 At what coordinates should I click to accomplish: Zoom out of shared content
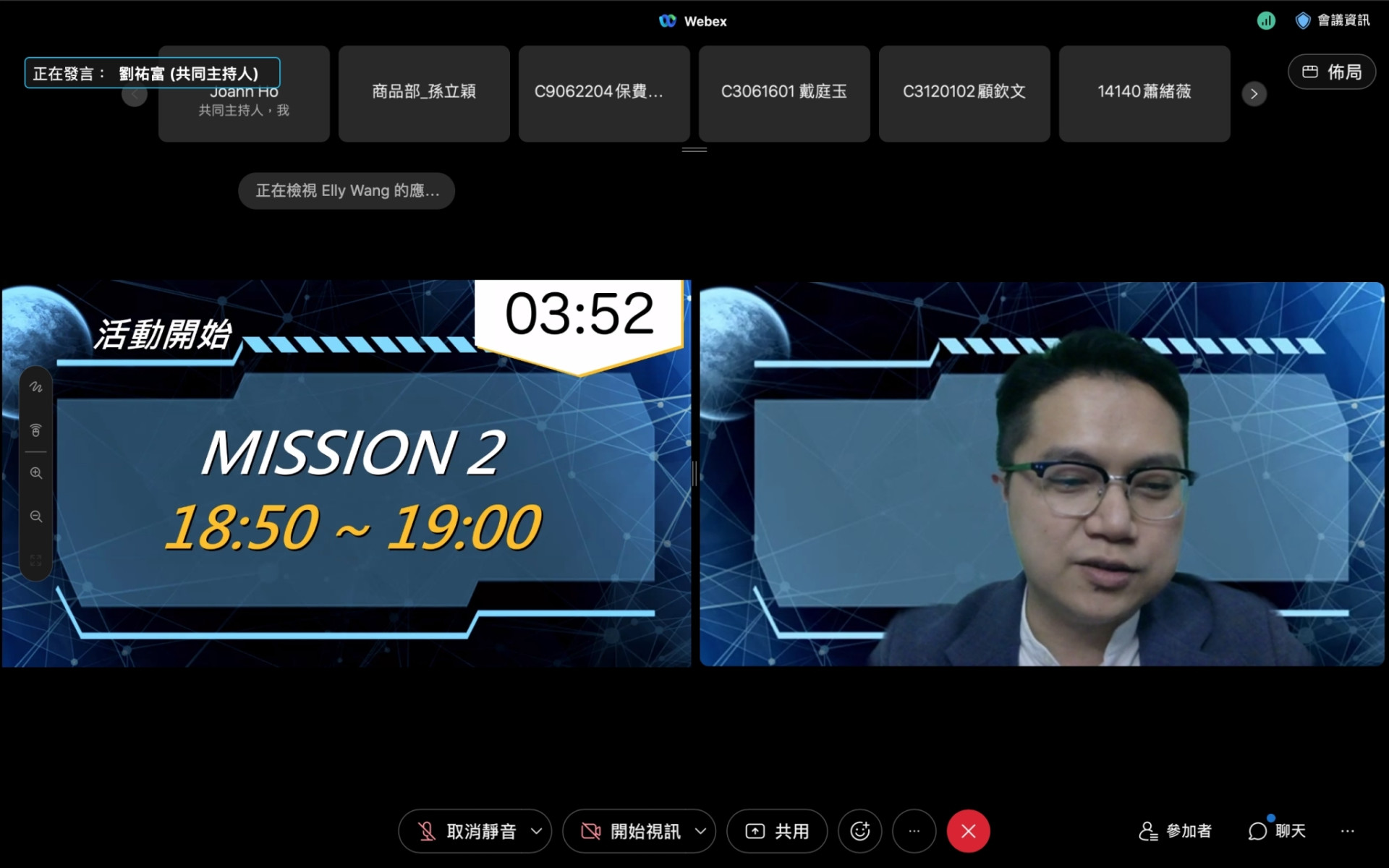pyautogui.click(x=35, y=516)
